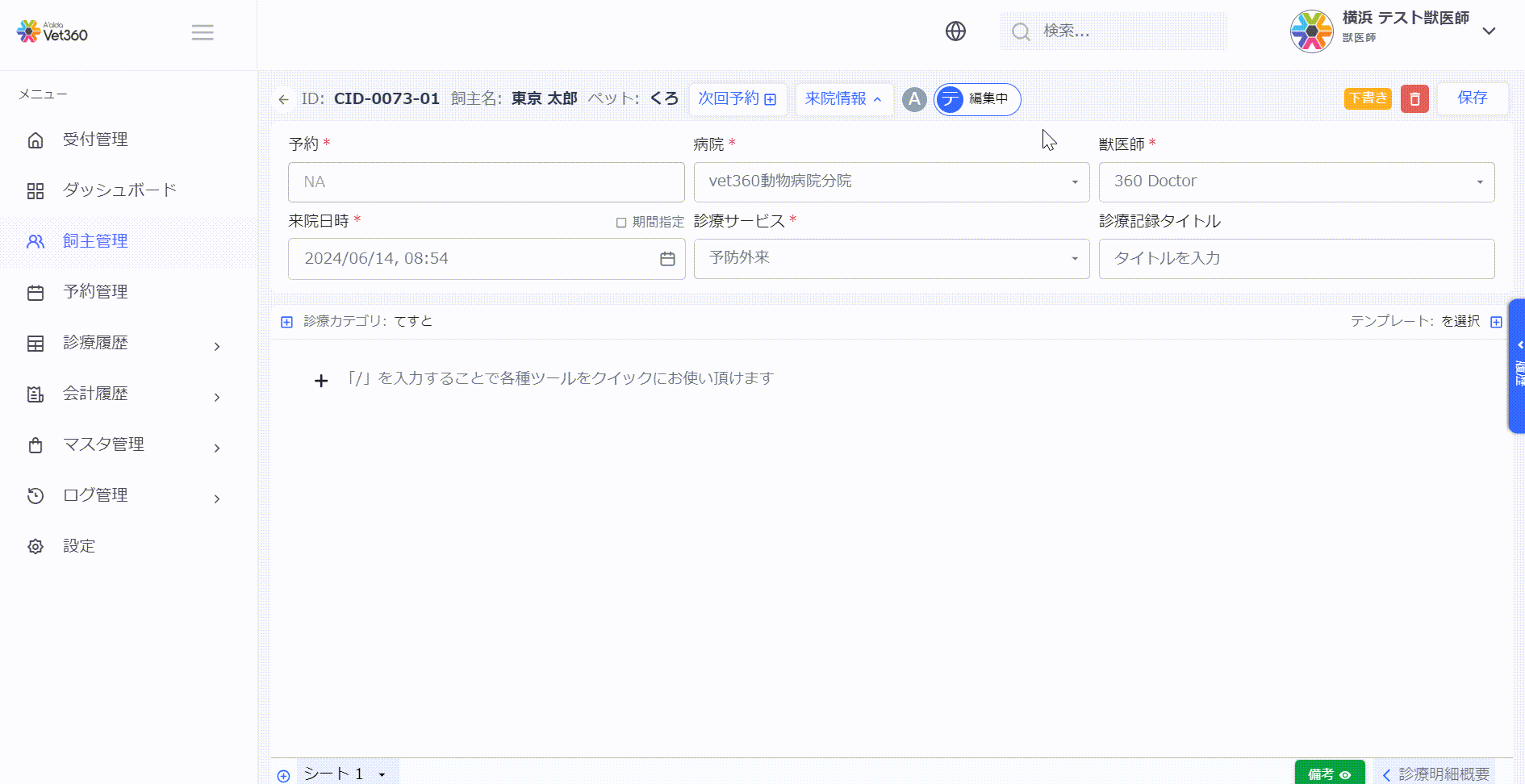The width and height of the screenshot is (1525, 784).
Task: Open the calendar picker in 来院日時 field
Action: click(667, 259)
